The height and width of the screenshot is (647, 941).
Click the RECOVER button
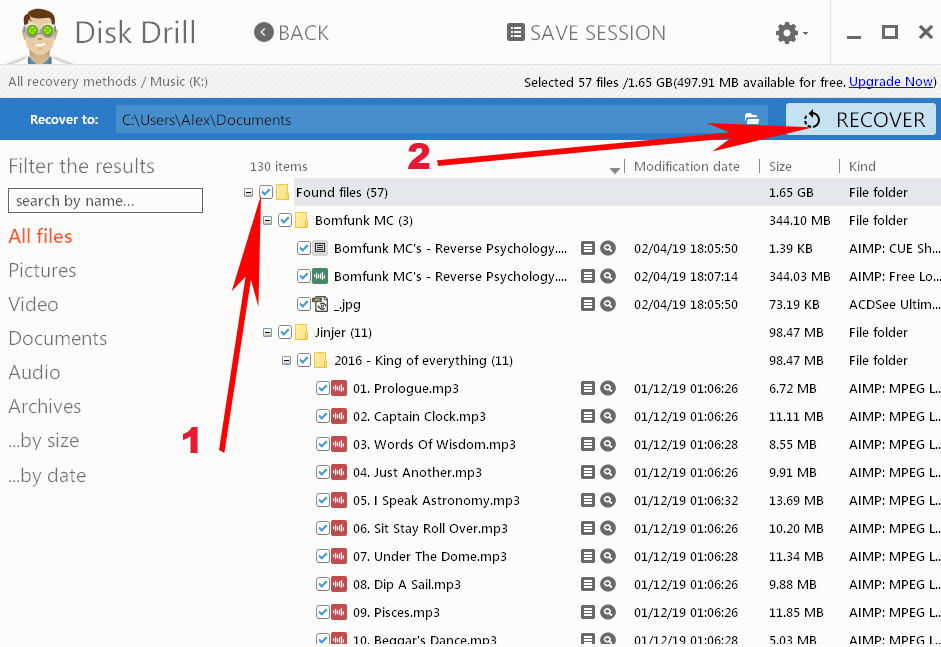click(x=861, y=119)
